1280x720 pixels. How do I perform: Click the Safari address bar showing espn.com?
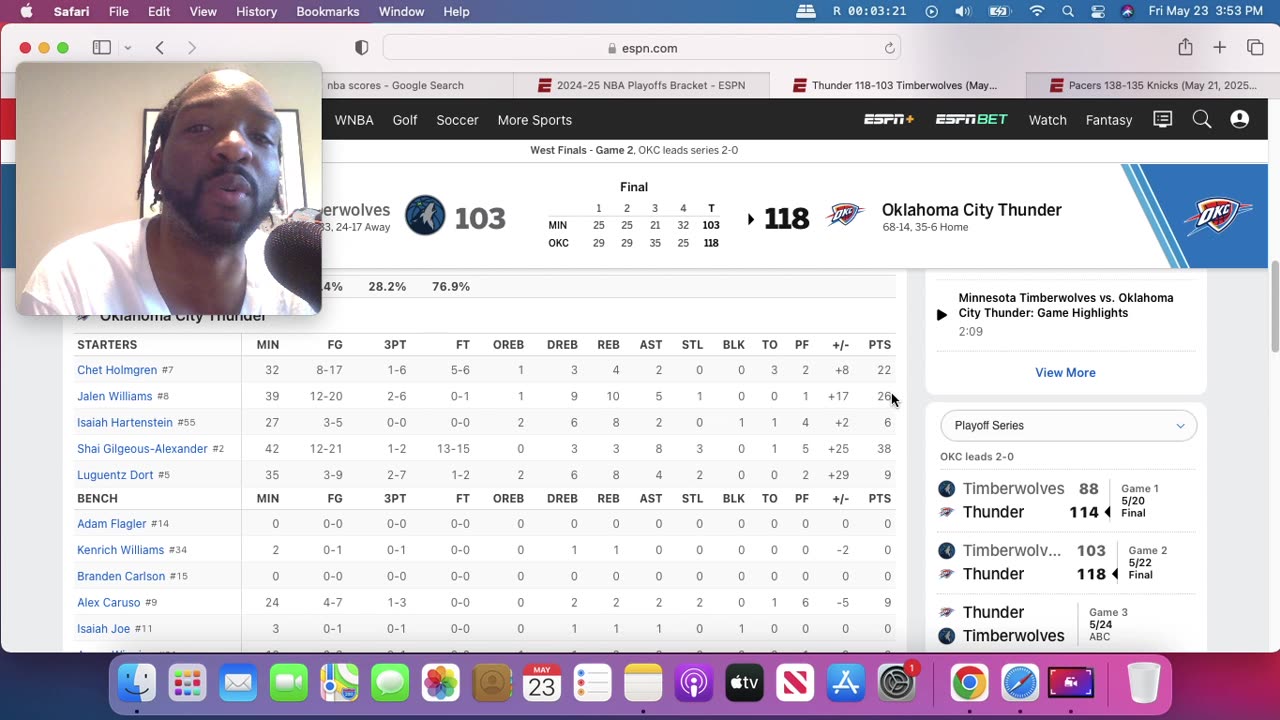(642, 48)
